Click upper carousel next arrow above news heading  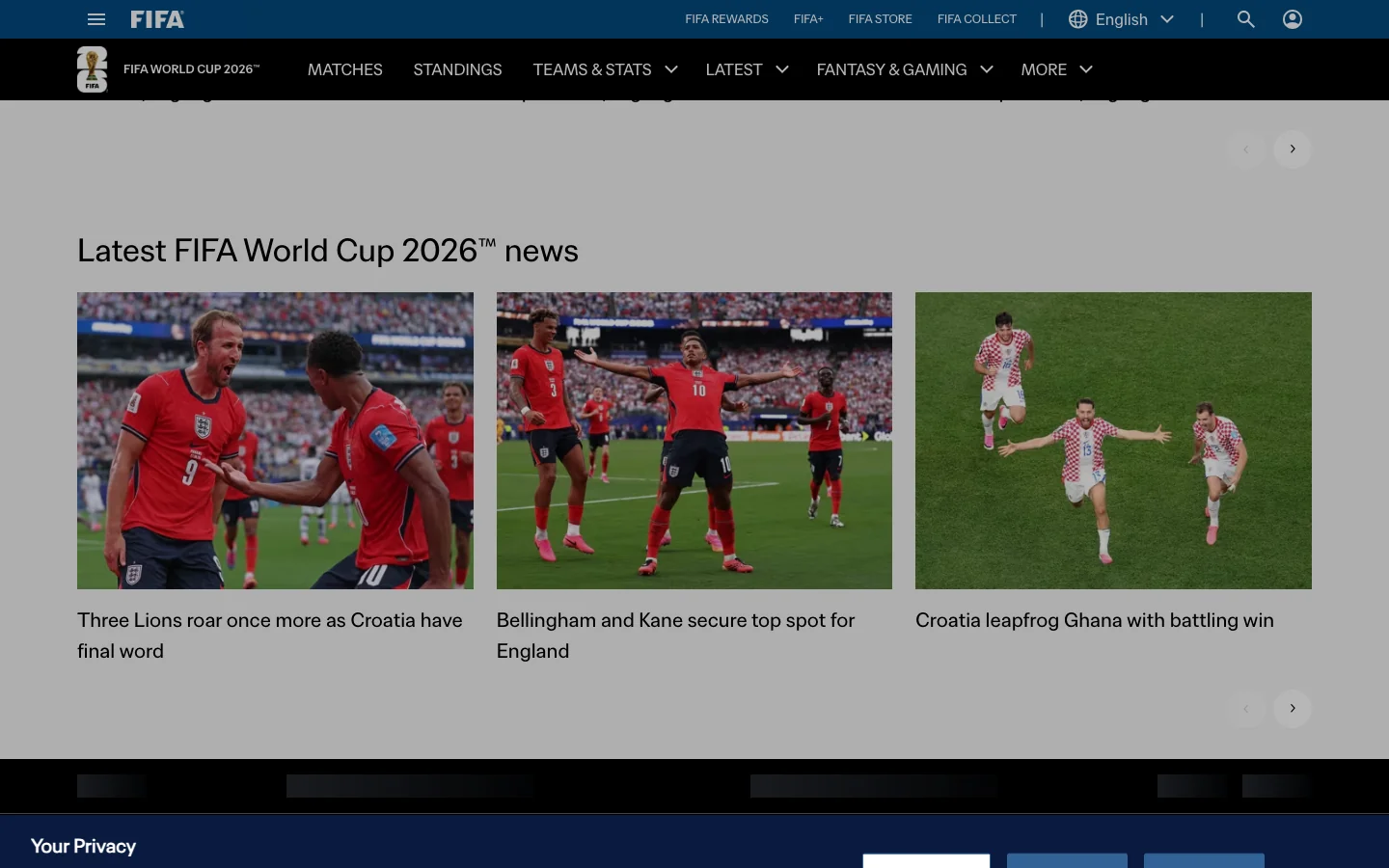(x=1293, y=149)
